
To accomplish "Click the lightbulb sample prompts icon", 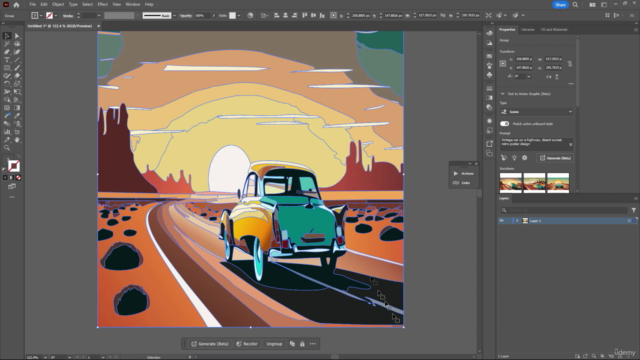I will click(514, 158).
